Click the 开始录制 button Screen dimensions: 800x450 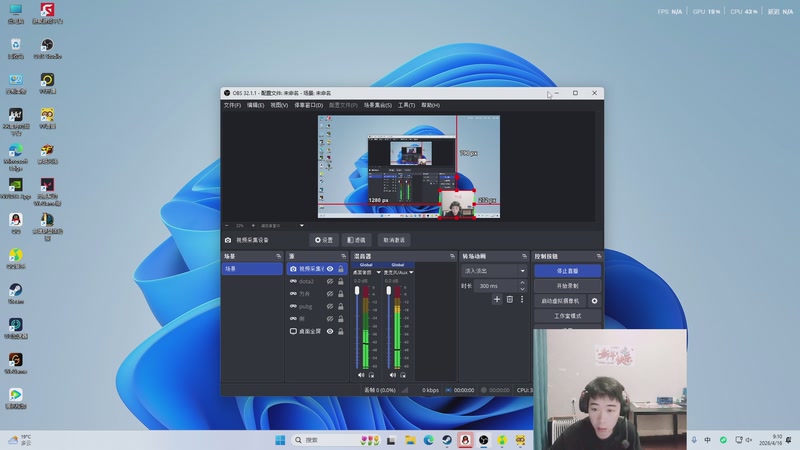pos(567,286)
